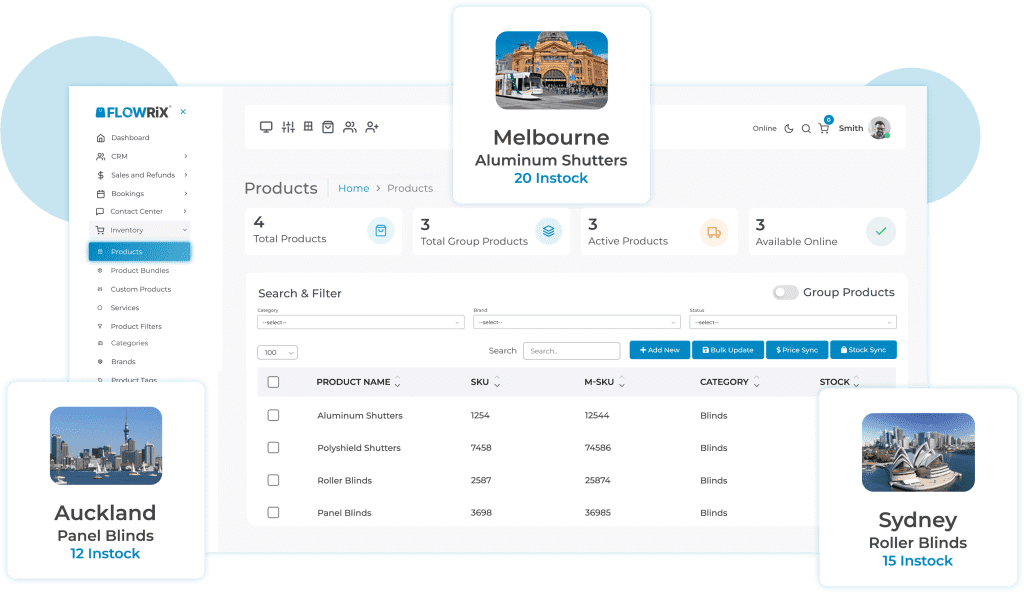The image size is (1024, 593).
Task: Open the FLOWRiX logo
Action: click(133, 112)
